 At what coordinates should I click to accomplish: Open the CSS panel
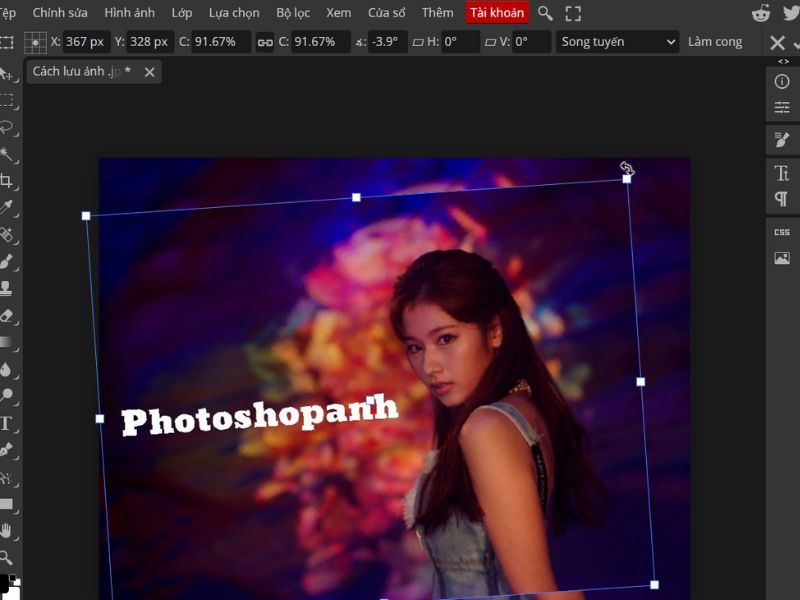[782, 232]
